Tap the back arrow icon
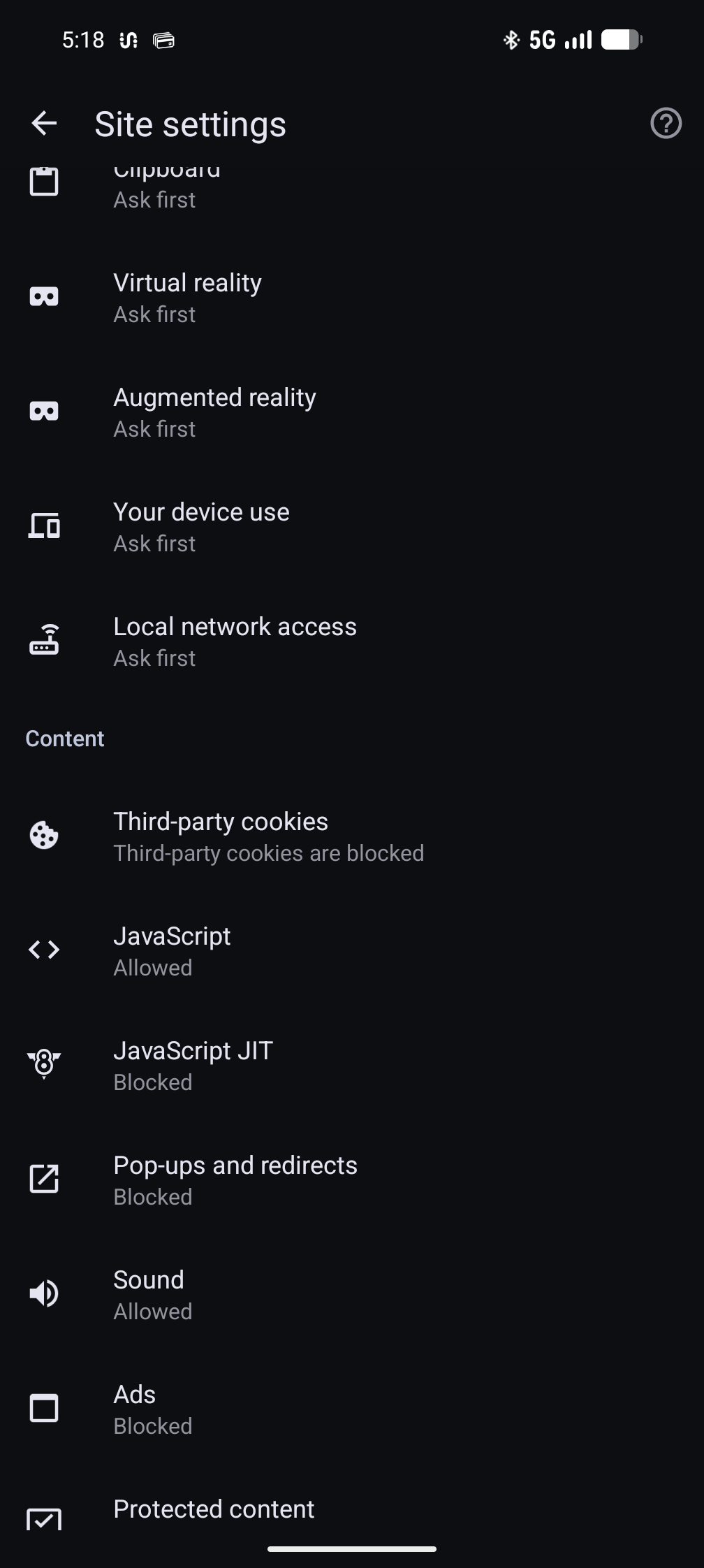The width and height of the screenshot is (704, 1568). tap(44, 124)
